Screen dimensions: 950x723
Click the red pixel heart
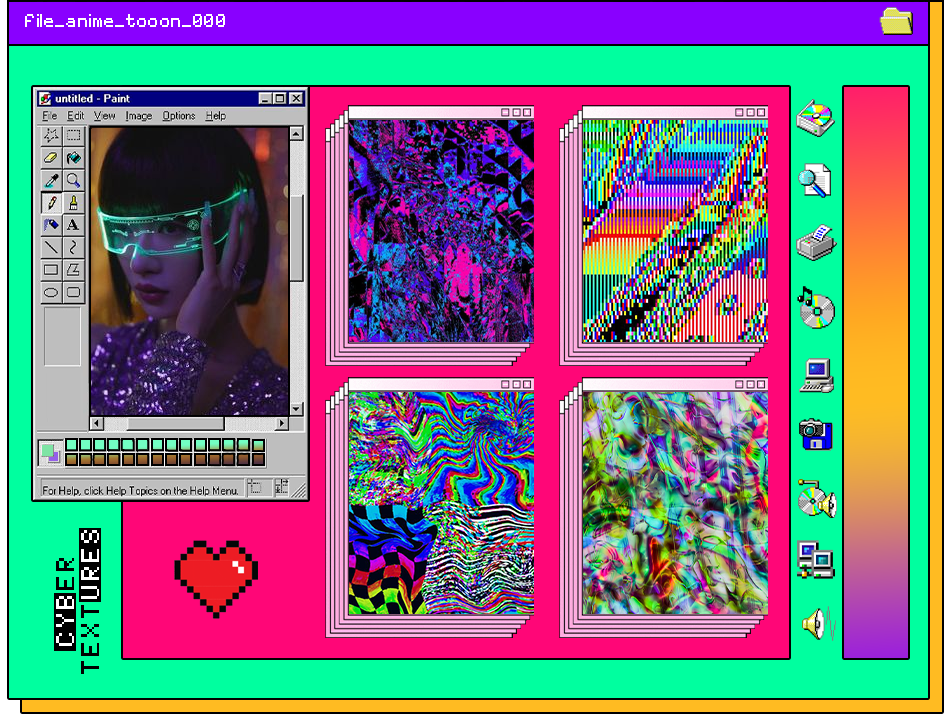pos(216,579)
